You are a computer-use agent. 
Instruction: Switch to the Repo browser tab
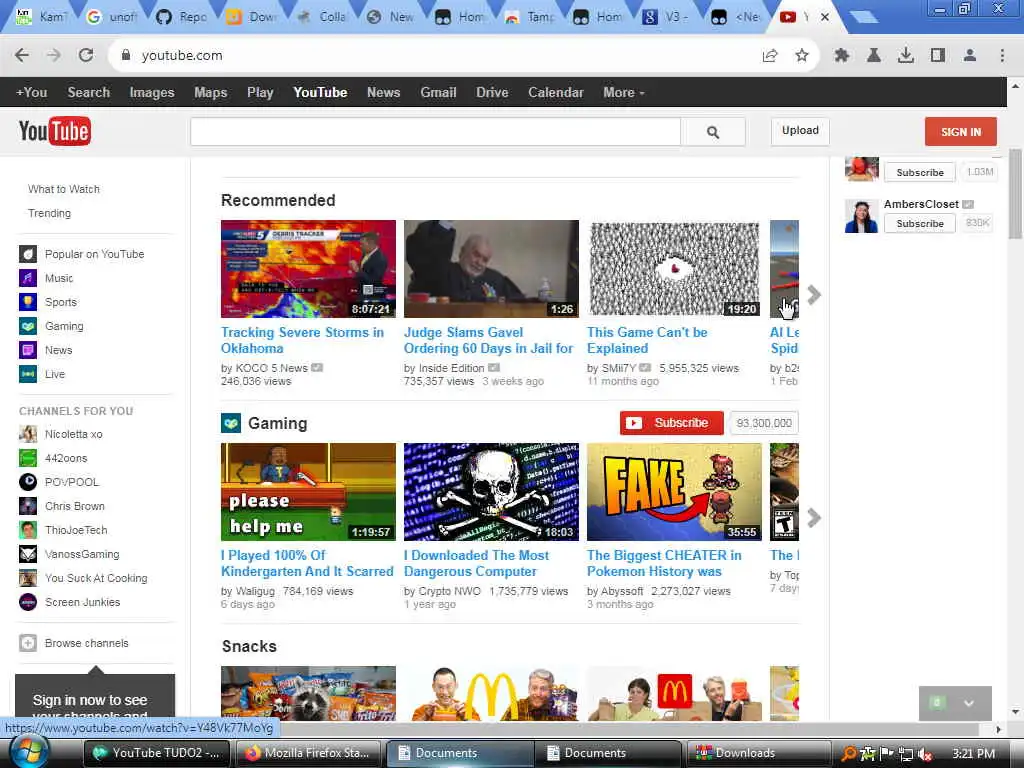[182, 17]
